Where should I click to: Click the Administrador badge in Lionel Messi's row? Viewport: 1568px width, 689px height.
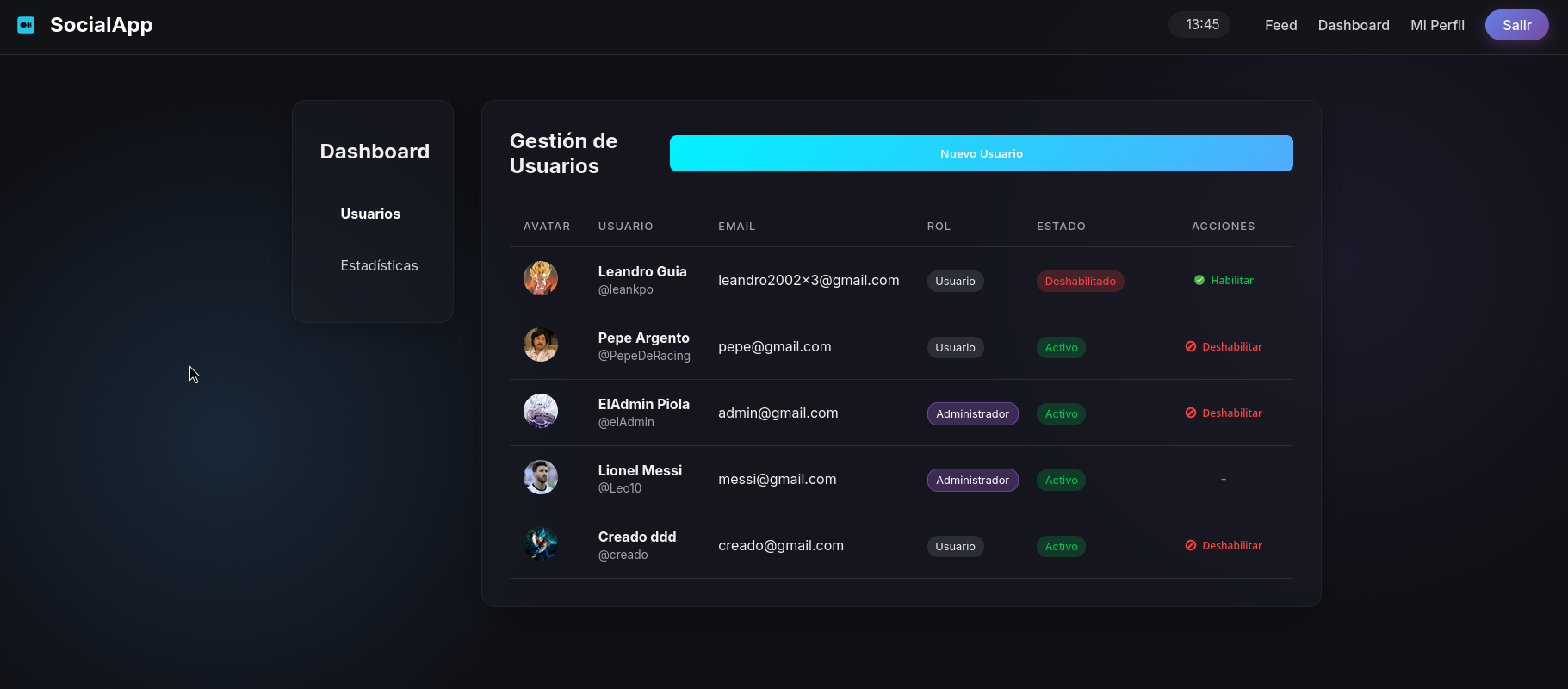972,480
